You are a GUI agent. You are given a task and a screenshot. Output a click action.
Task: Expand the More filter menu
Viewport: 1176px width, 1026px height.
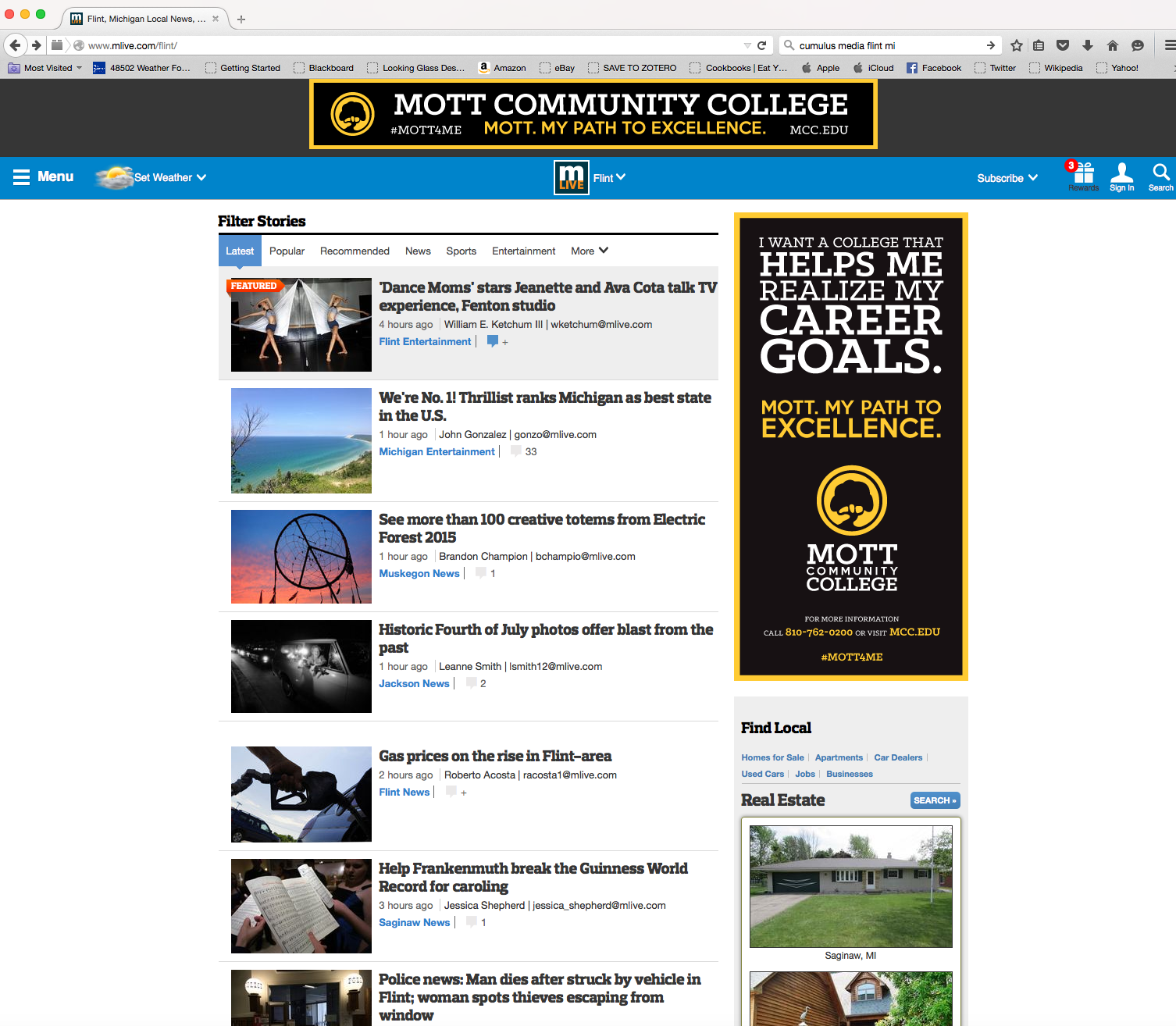point(589,251)
